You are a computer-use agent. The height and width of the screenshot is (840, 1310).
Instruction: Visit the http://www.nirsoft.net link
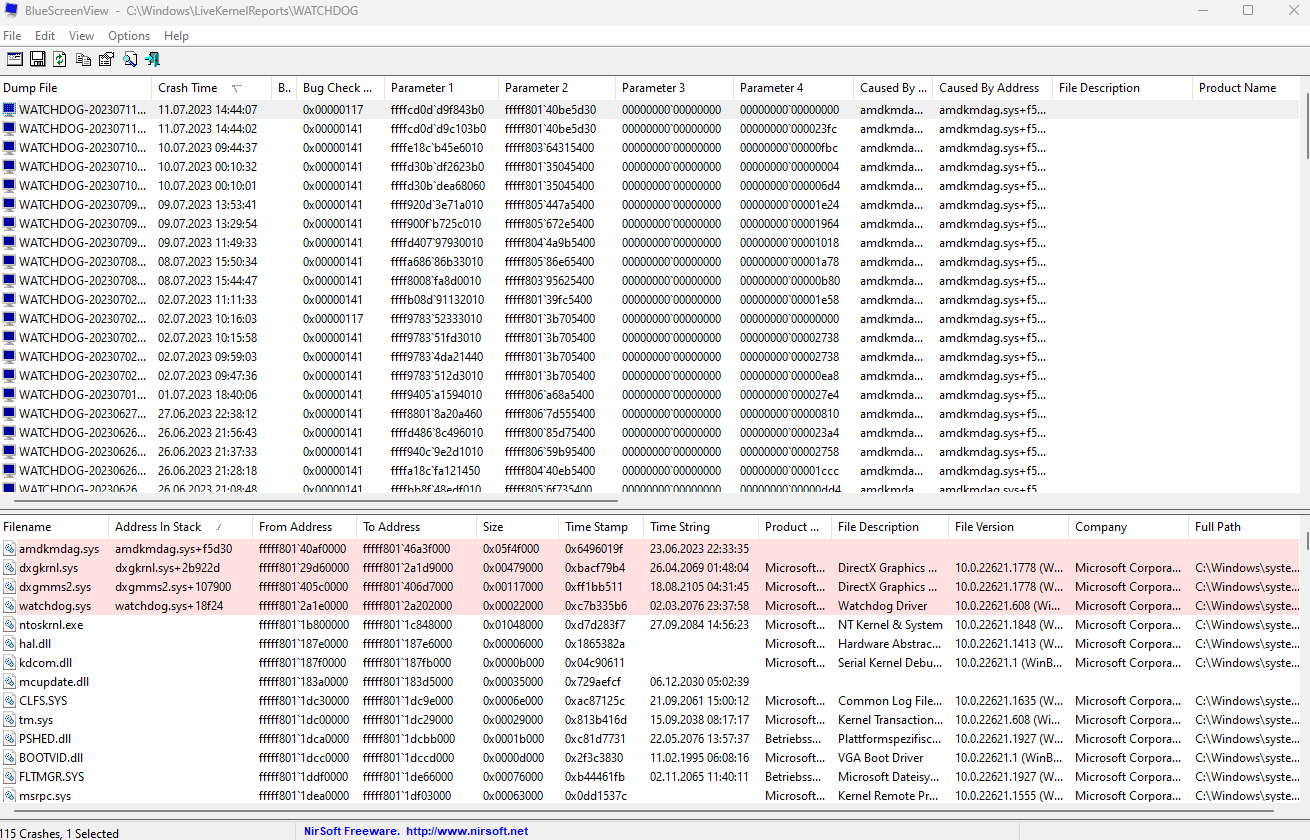click(x=467, y=831)
